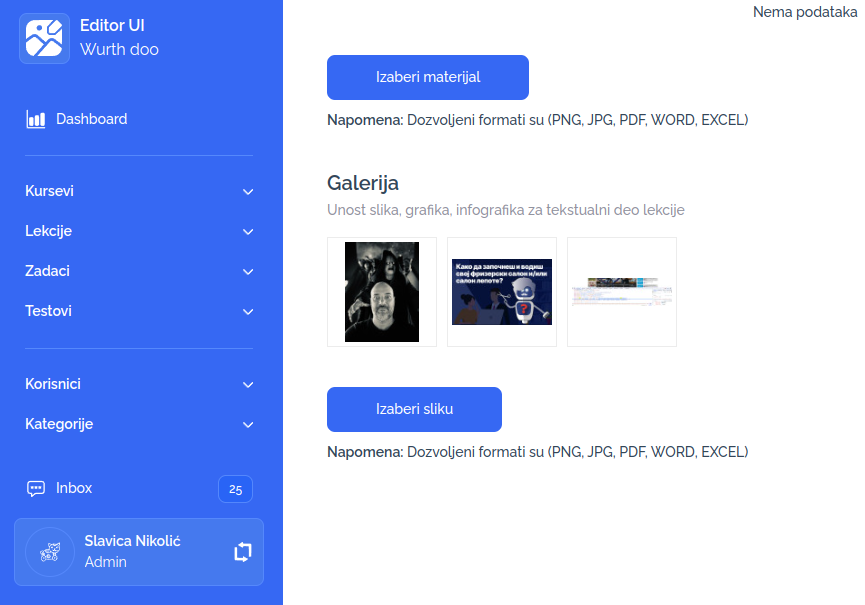
Task: Select the third screenshot gallery thumbnail
Action: coord(622,292)
